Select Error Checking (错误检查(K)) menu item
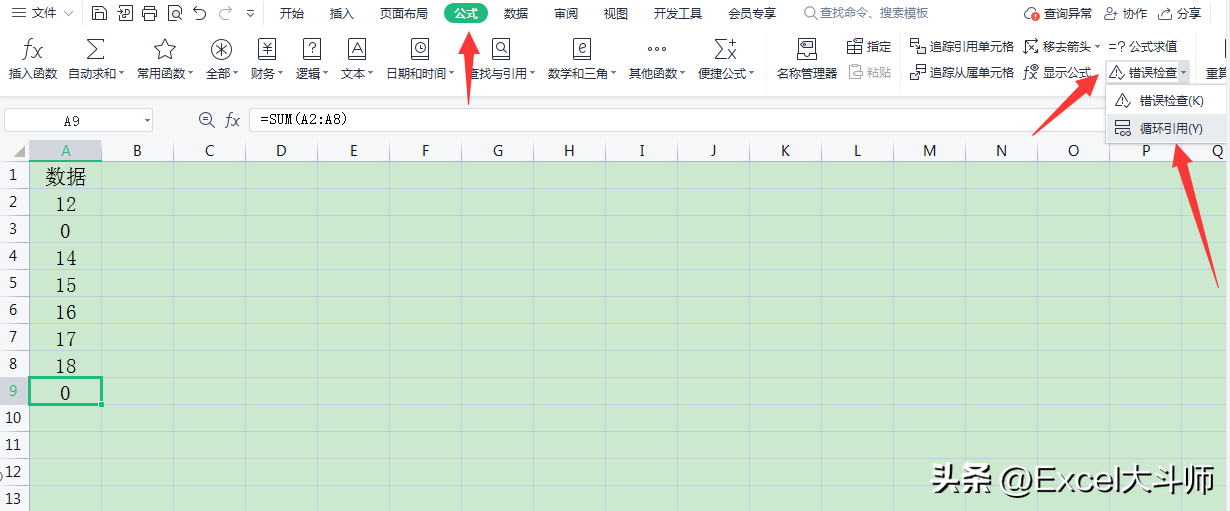 click(x=1167, y=100)
